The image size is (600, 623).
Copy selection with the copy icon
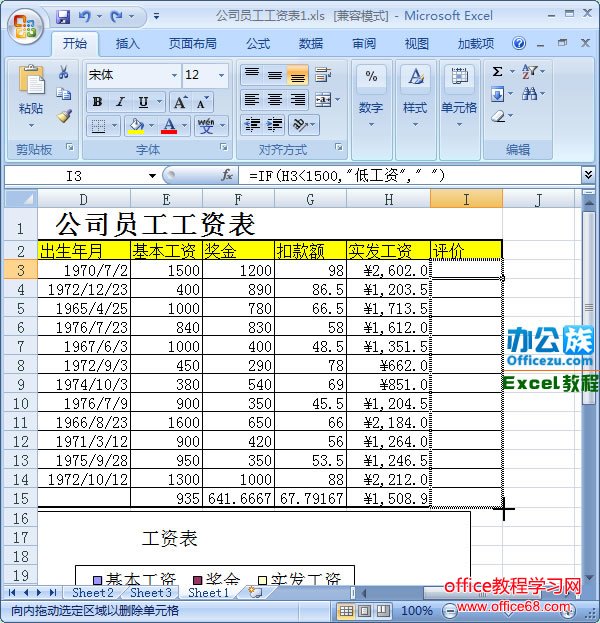click(x=64, y=94)
